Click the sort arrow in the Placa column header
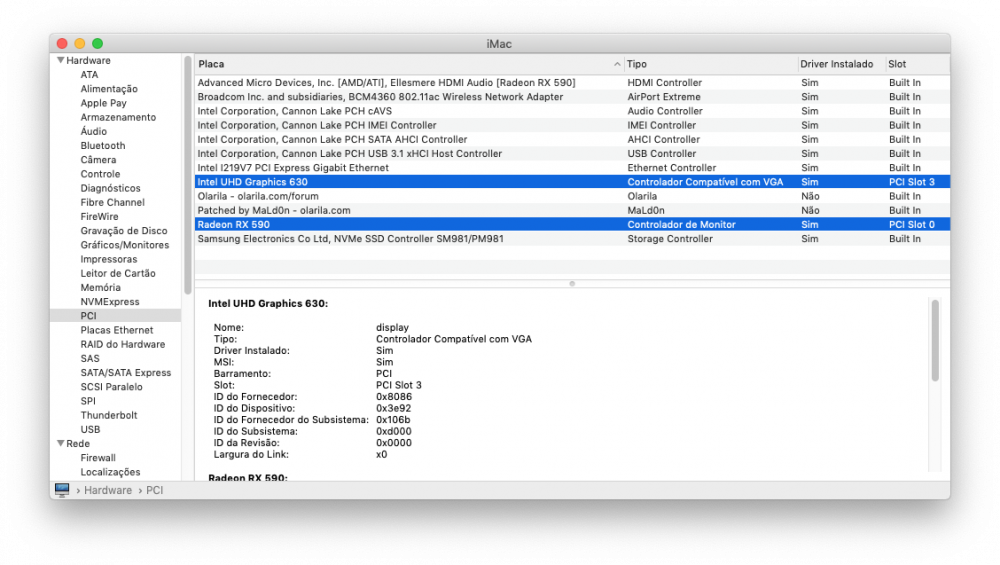 617,64
